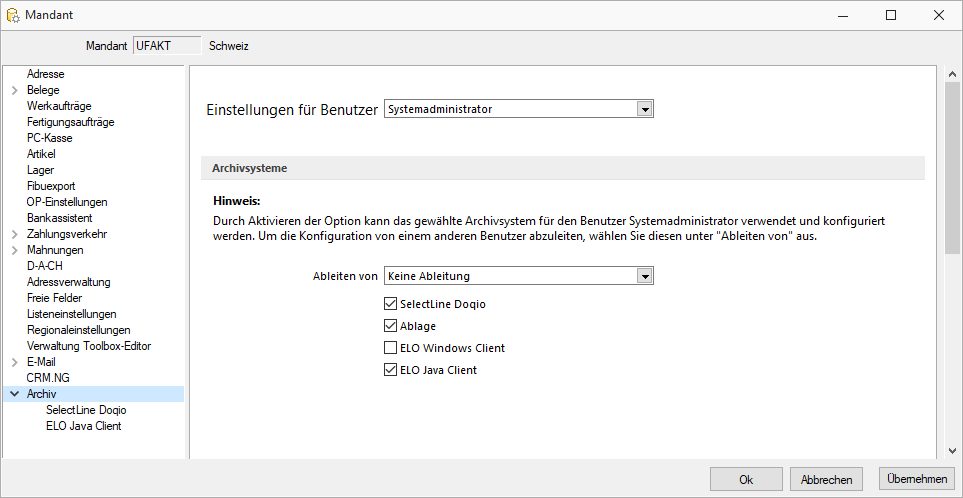Collapse the Archiv tree node
The image size is (963, 498).
point(15,394)
